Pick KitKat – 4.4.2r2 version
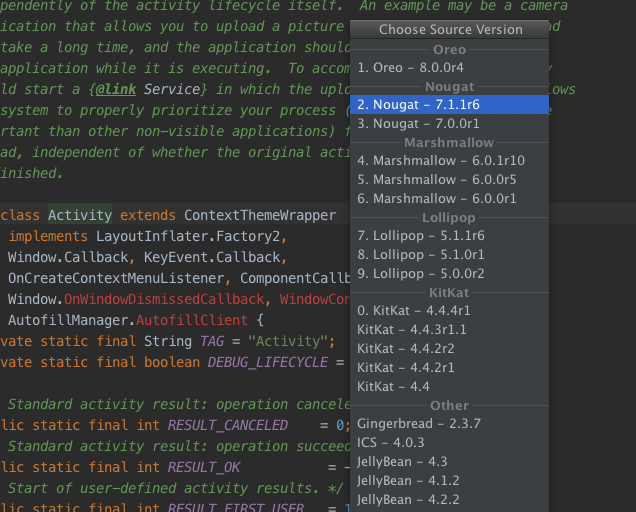 click(x=449, y=349)
